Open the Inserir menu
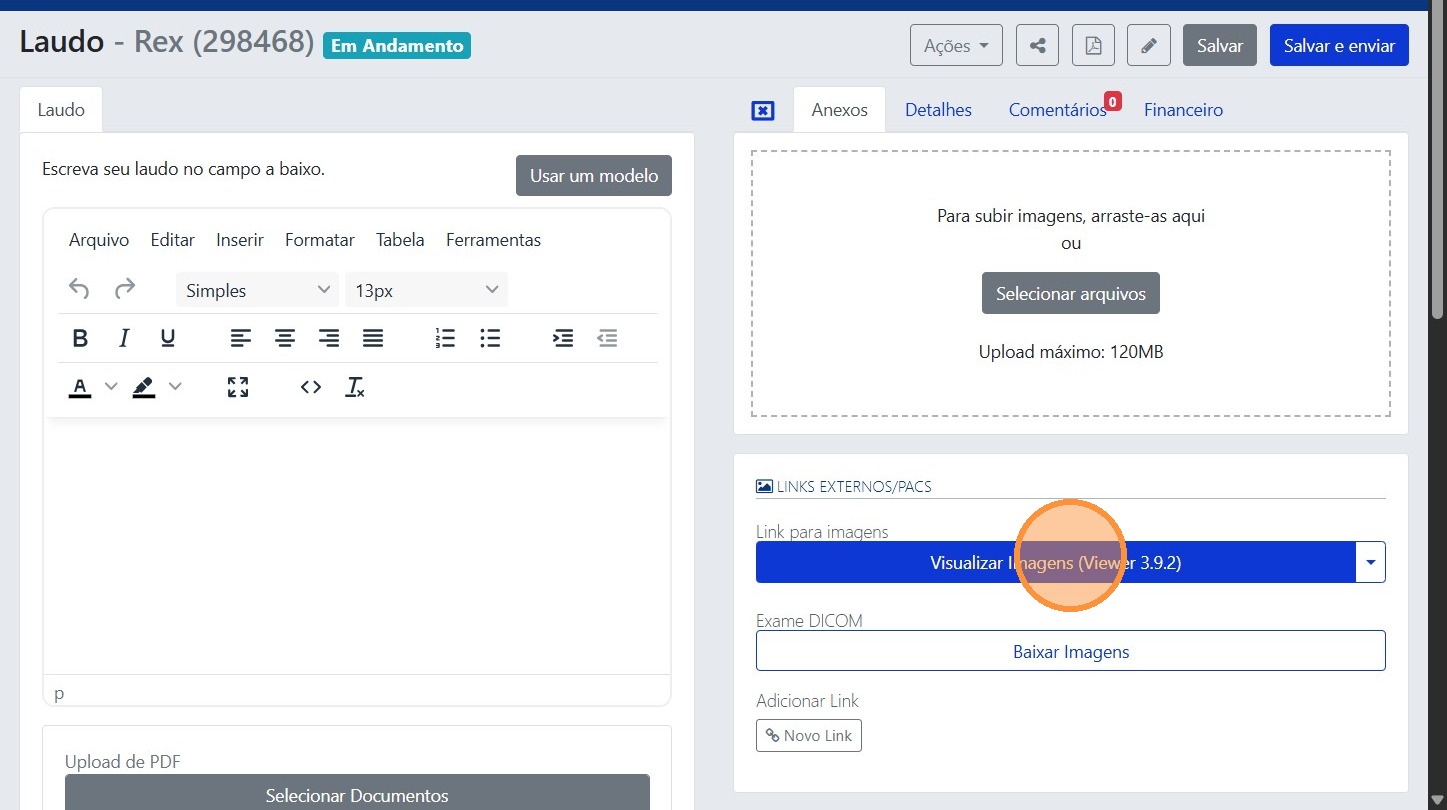The width and height of the screenshot is (1447, 810). (x=240, y=240)
